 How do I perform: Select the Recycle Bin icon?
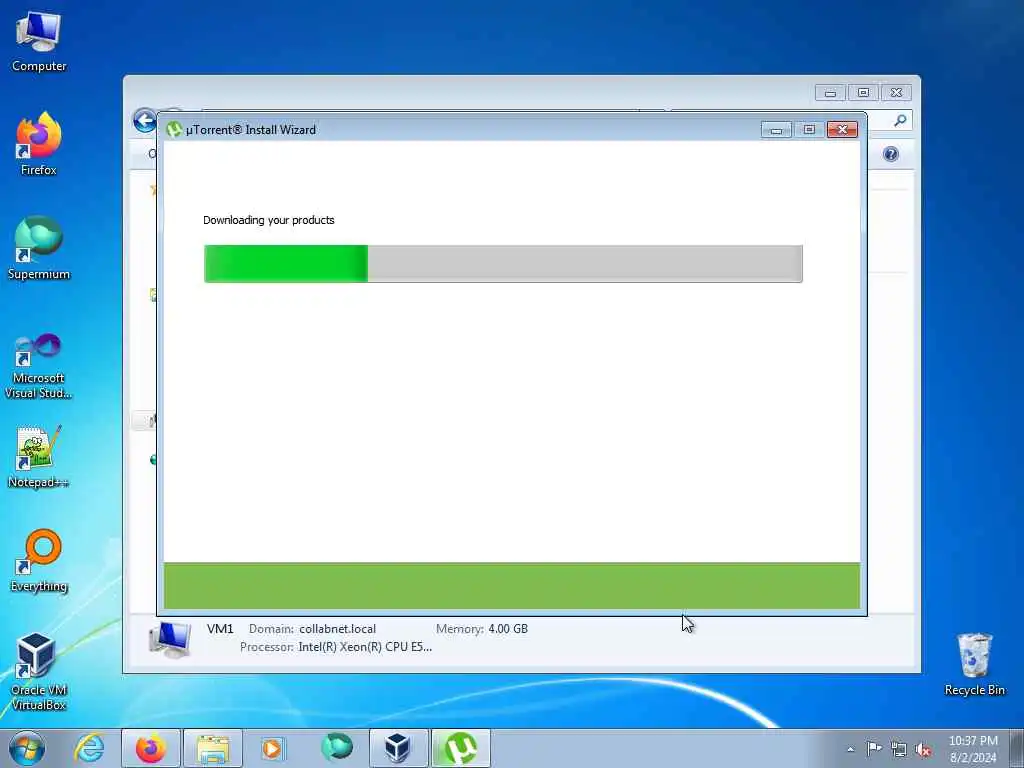(x=974, y=664)
